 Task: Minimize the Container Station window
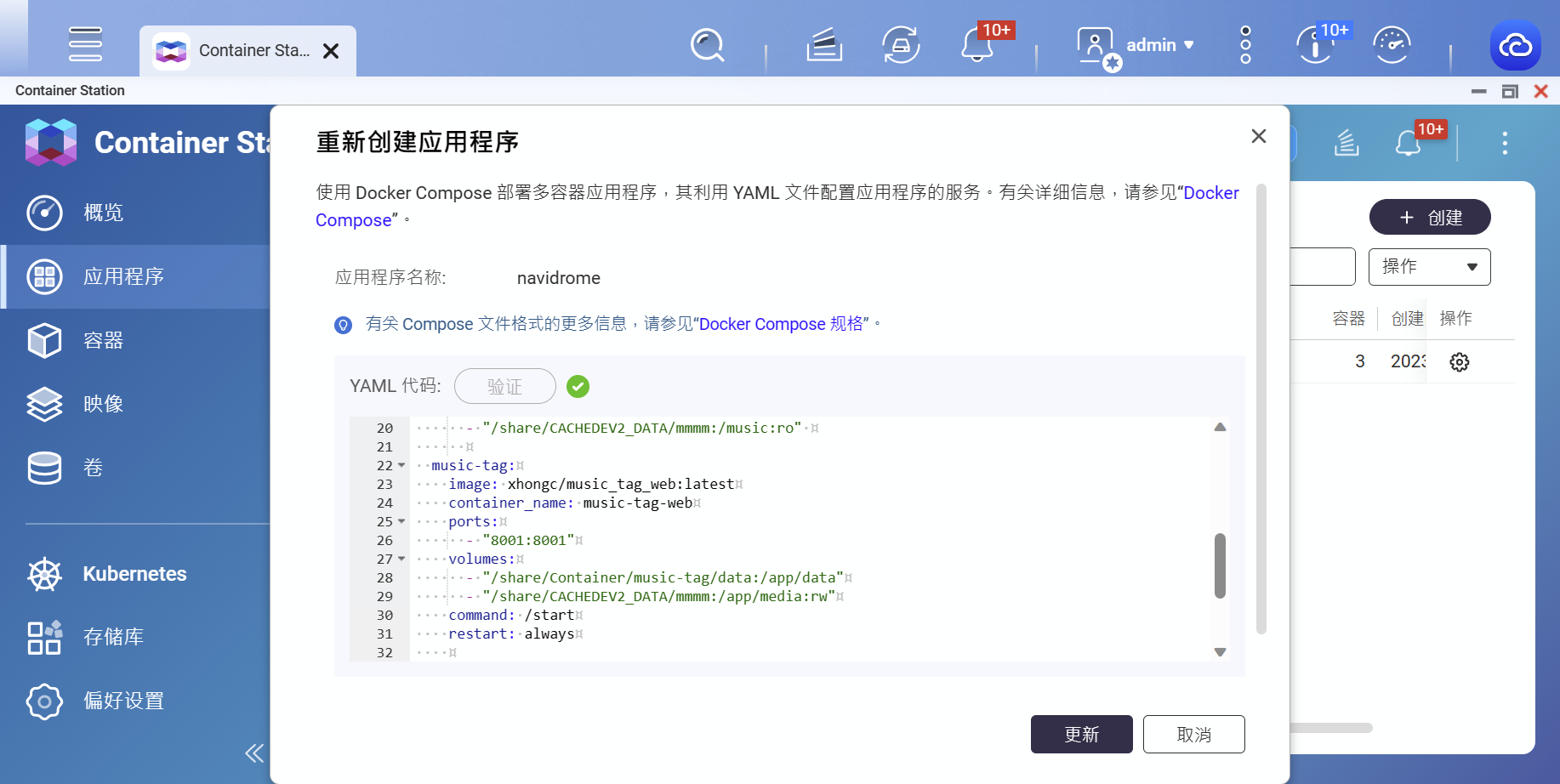coord(1479,91)
